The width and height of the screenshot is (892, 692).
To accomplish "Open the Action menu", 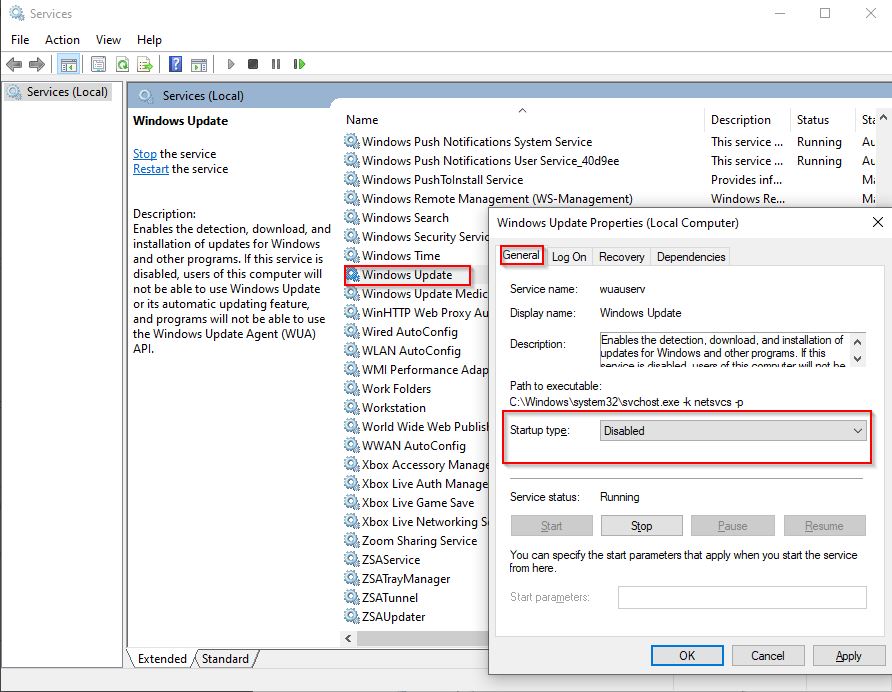I will 62,40.
